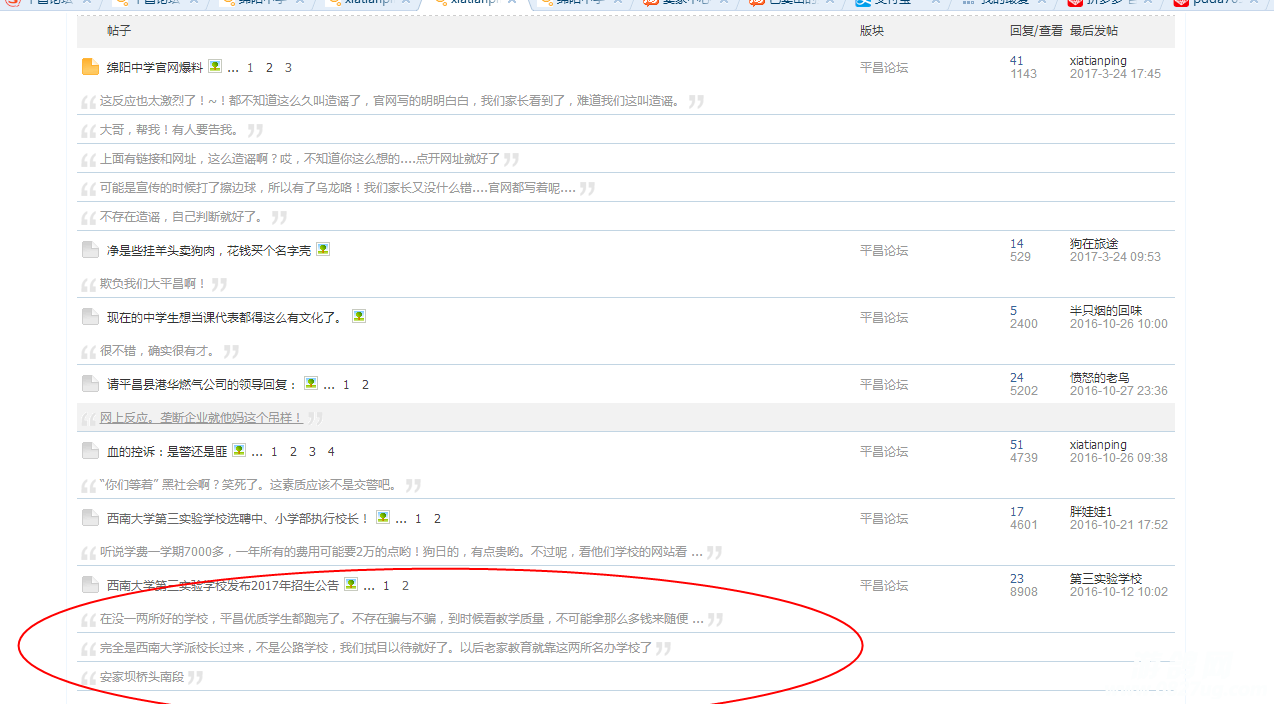Click the page icon beside 西南大学第三实验学校选聘 thread
The width and height of the screenshot is (1274, 704).
coord(90,518)
